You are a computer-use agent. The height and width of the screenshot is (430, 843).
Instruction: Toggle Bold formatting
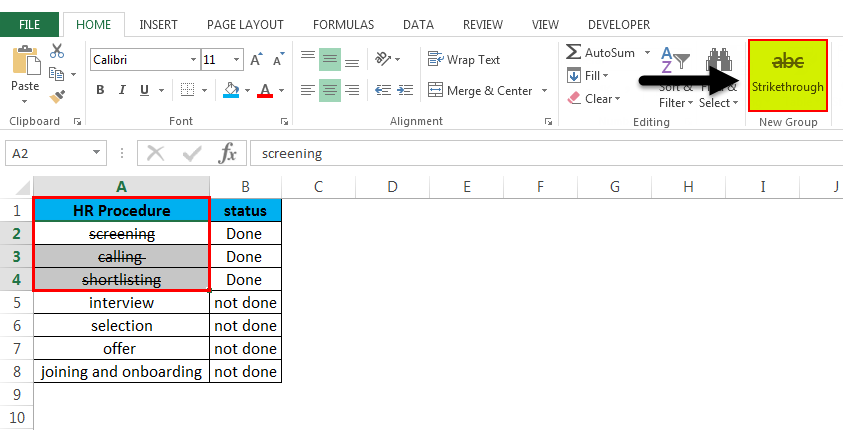point(100,91)
